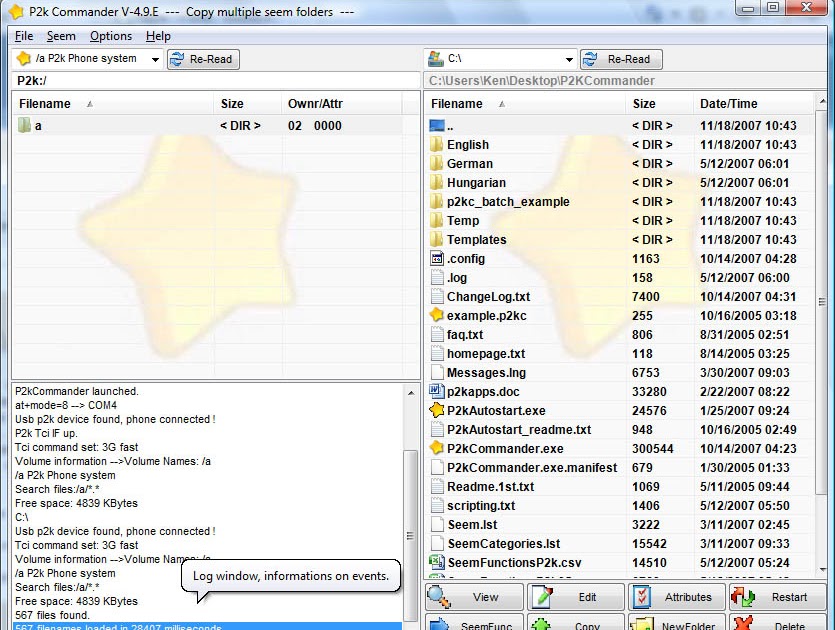The image size is (835, 630).
Task: Click the Restart button
Action: click(x=777, y=597)
